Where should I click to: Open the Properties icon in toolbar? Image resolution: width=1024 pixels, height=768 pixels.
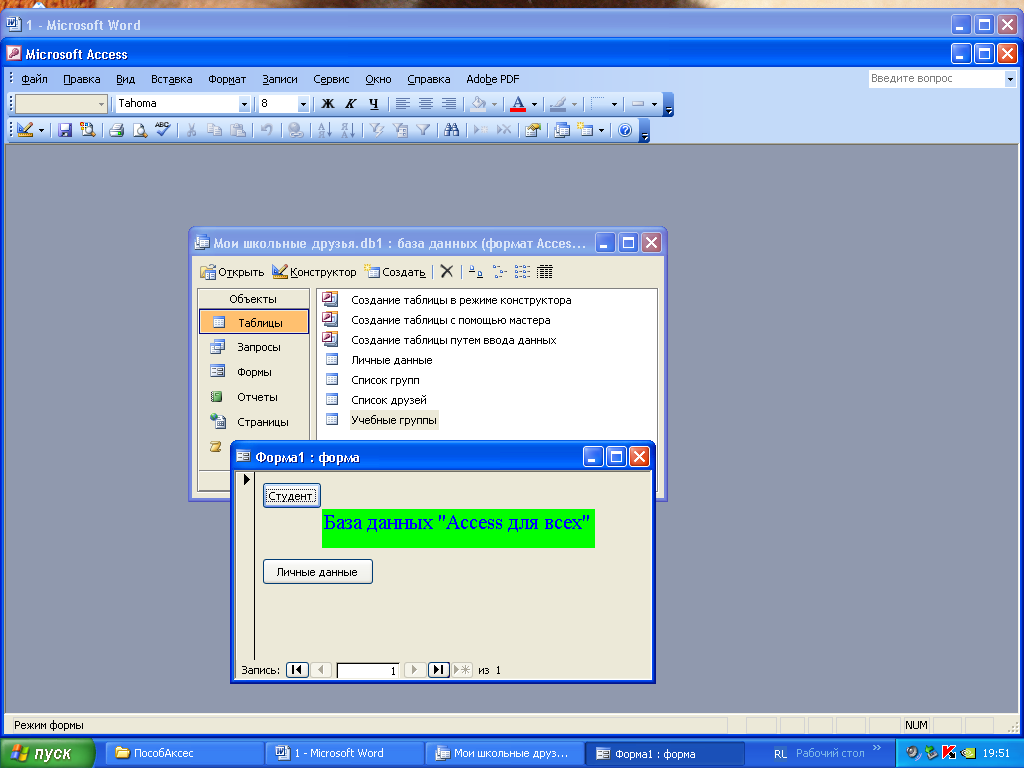[x=532, y=130]
